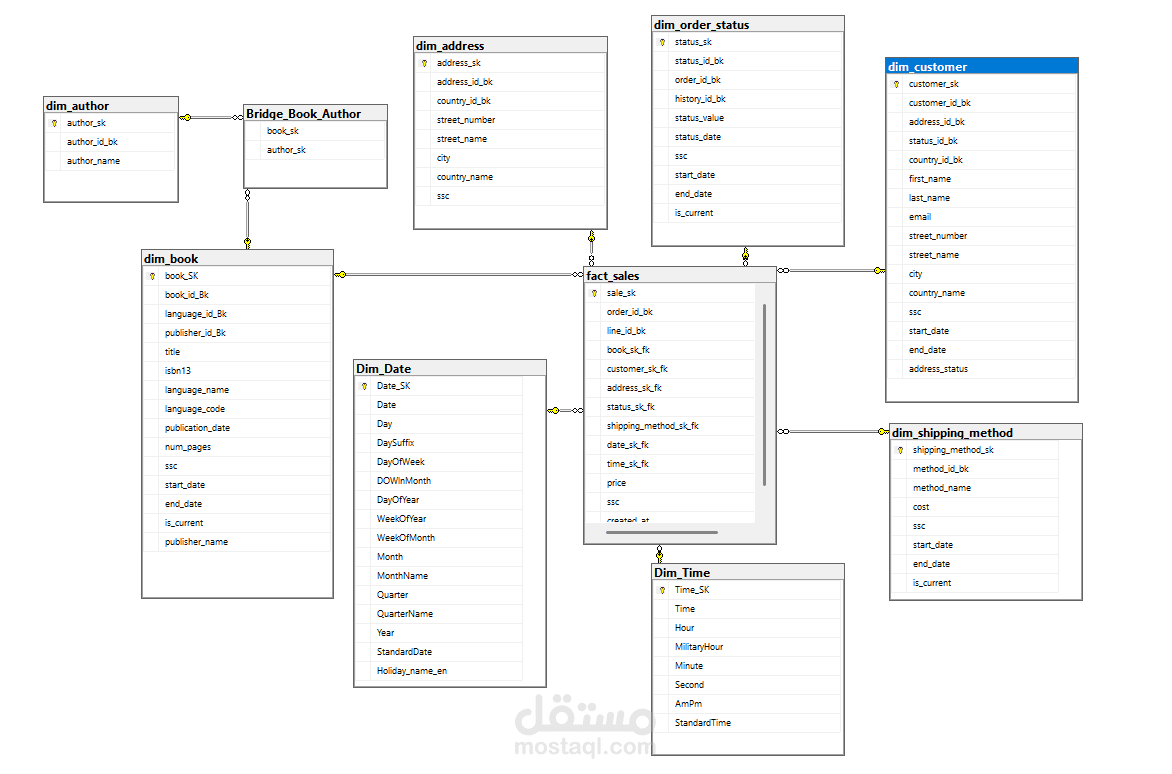Select the cost field in dim_shipping_method
Image resolution: width=1172 pixels, height=774 pixels.
(919, 506)
